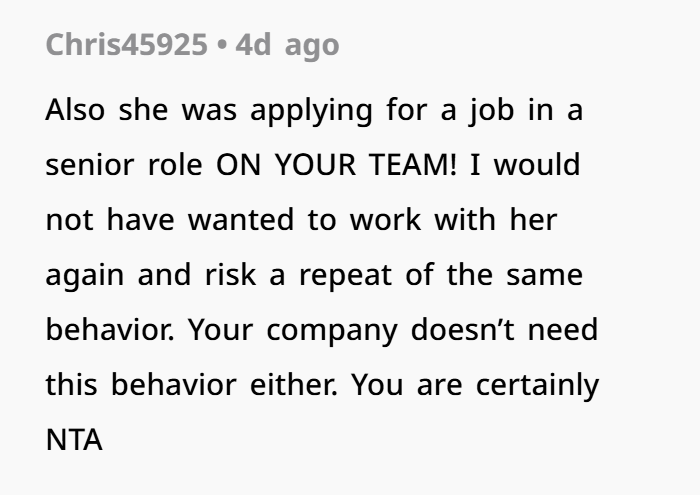Click the phrase "this behavior either."
700x495 pixels.
tap(189, 385)
